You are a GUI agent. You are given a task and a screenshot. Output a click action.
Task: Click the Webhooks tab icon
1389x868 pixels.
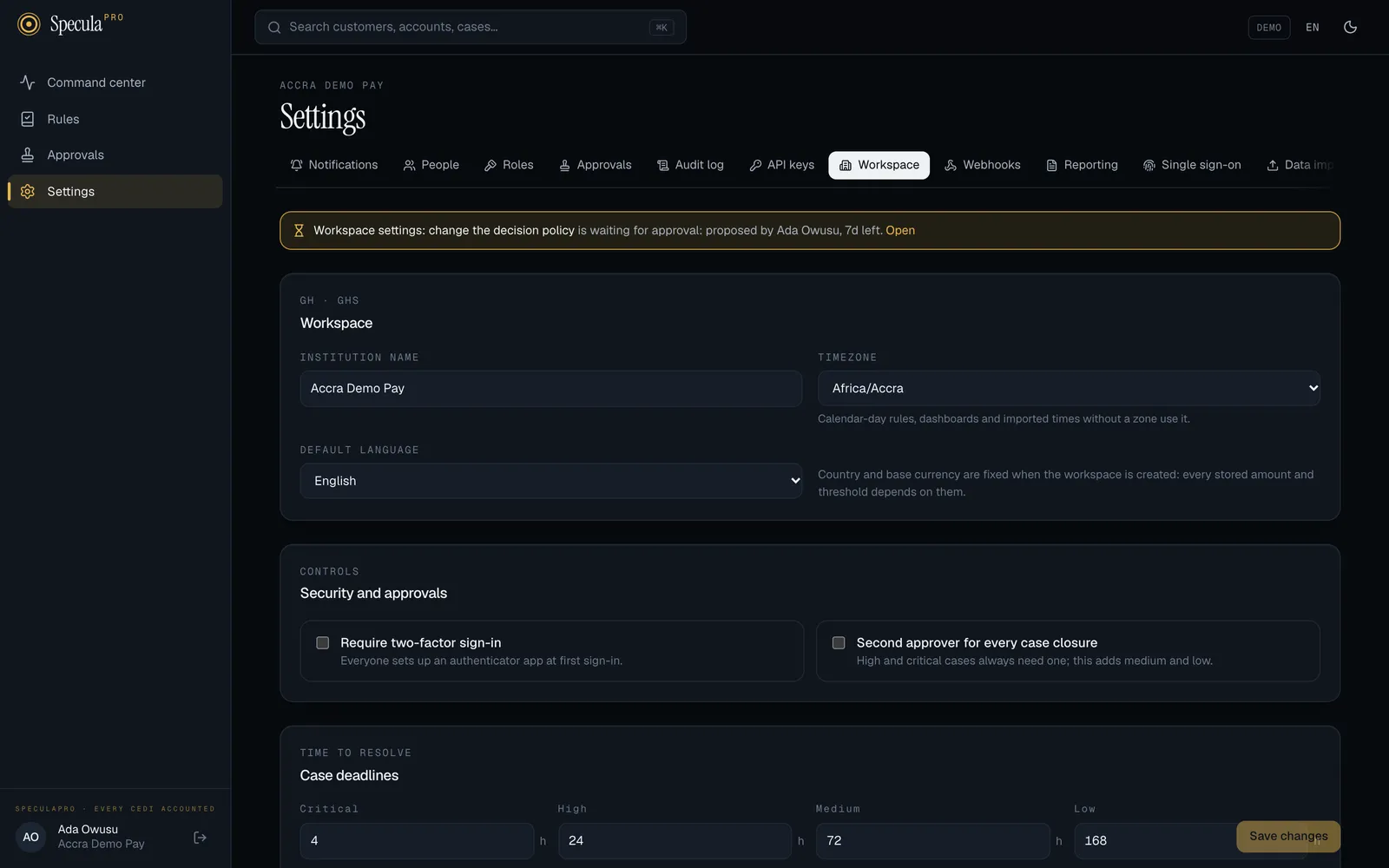tap(951, 165)
